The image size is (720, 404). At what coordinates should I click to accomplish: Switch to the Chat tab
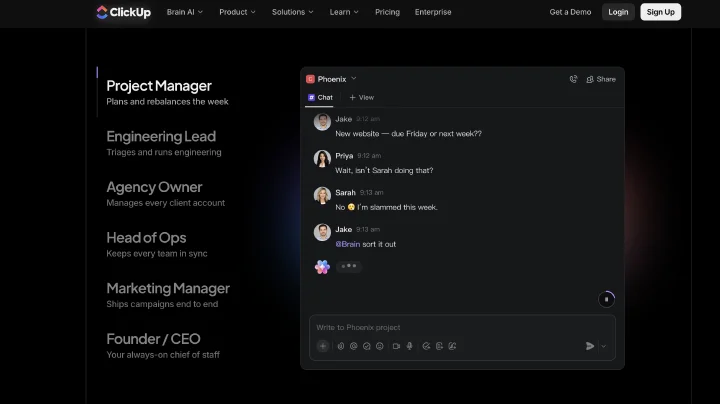320,97
